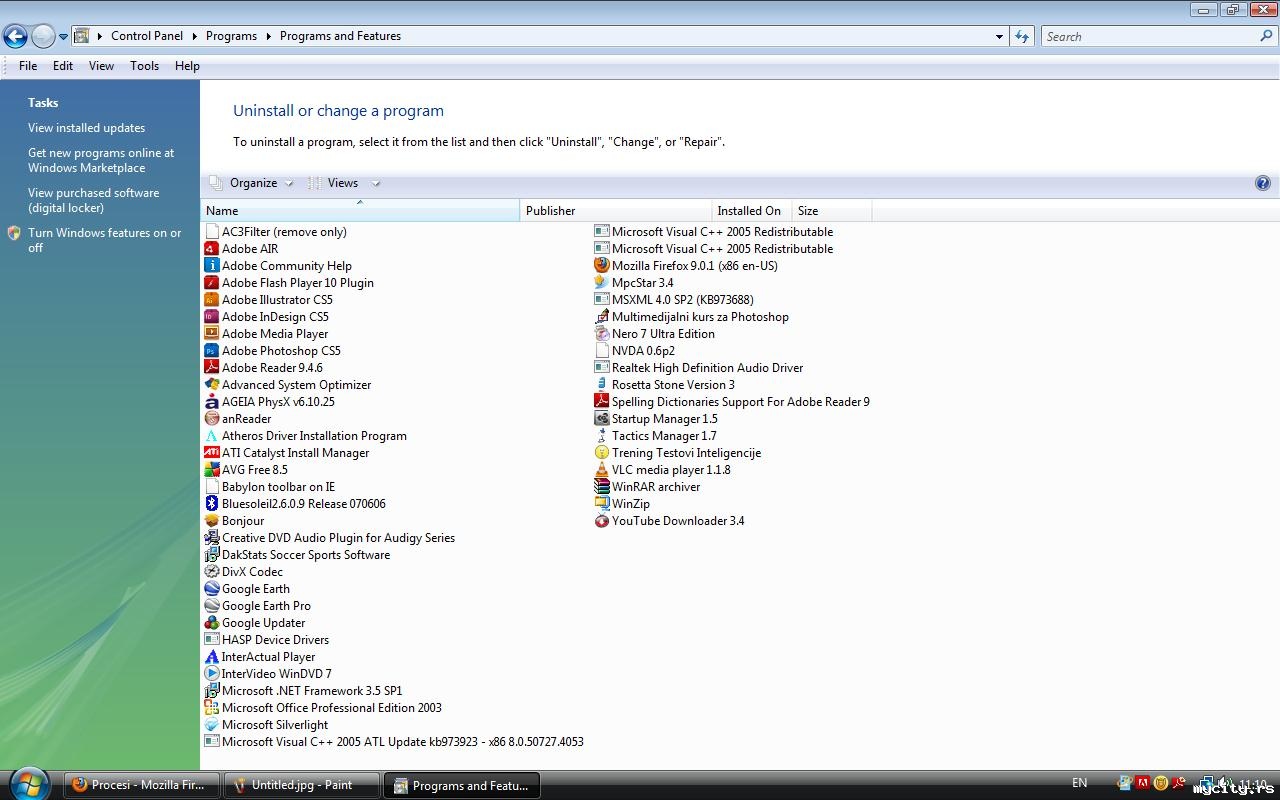Click in the Search input box
Screen dimensions: 1280x800
point(1150,36)
